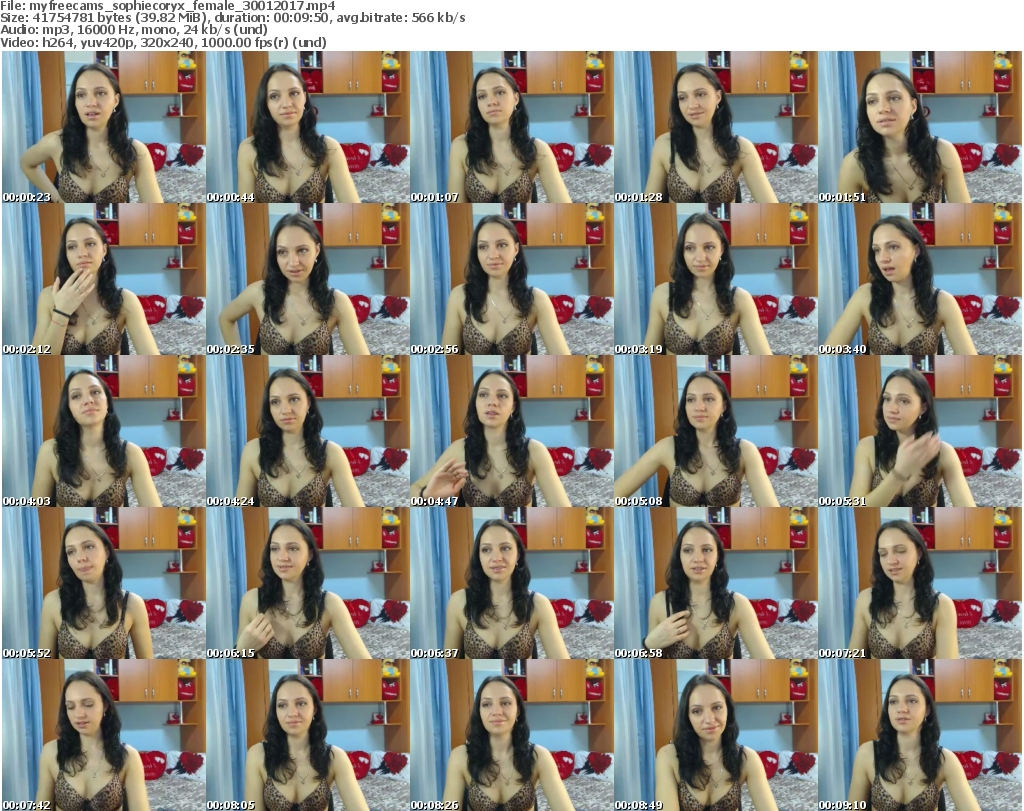The image size is (1024, 811).
Task: Select the thumbnail stamped 00:01:07
Action: (511, 127)
